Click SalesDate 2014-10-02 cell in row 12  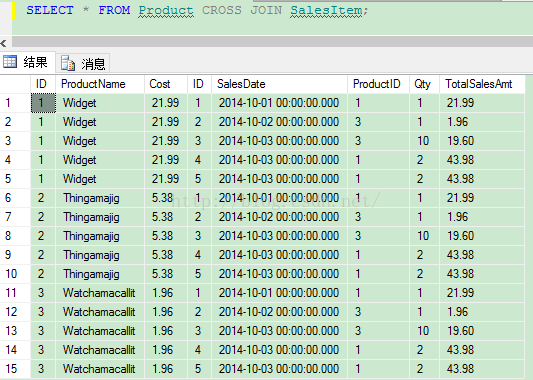(279, 312)
